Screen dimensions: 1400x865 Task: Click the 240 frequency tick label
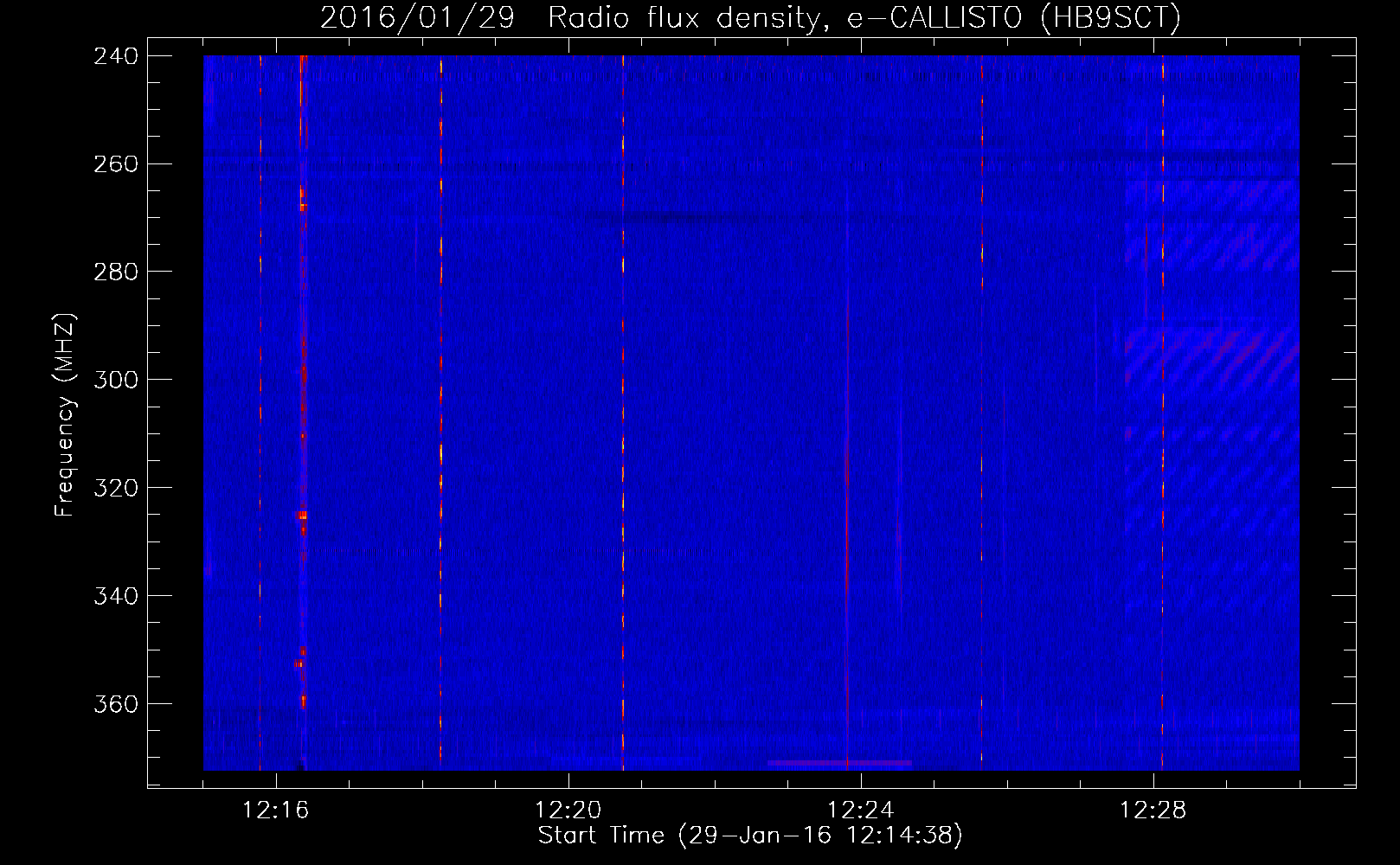[x=116, y=56]
